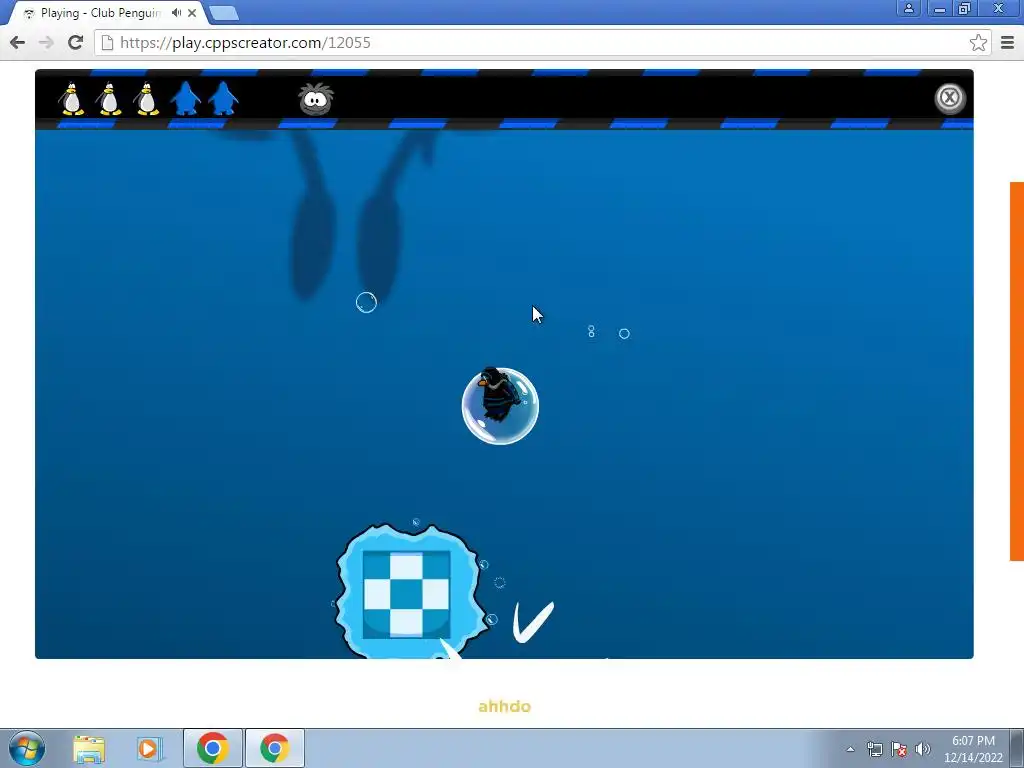
Task: Switch to first Chrome taskbar window
Action: (x=212, y=748)
